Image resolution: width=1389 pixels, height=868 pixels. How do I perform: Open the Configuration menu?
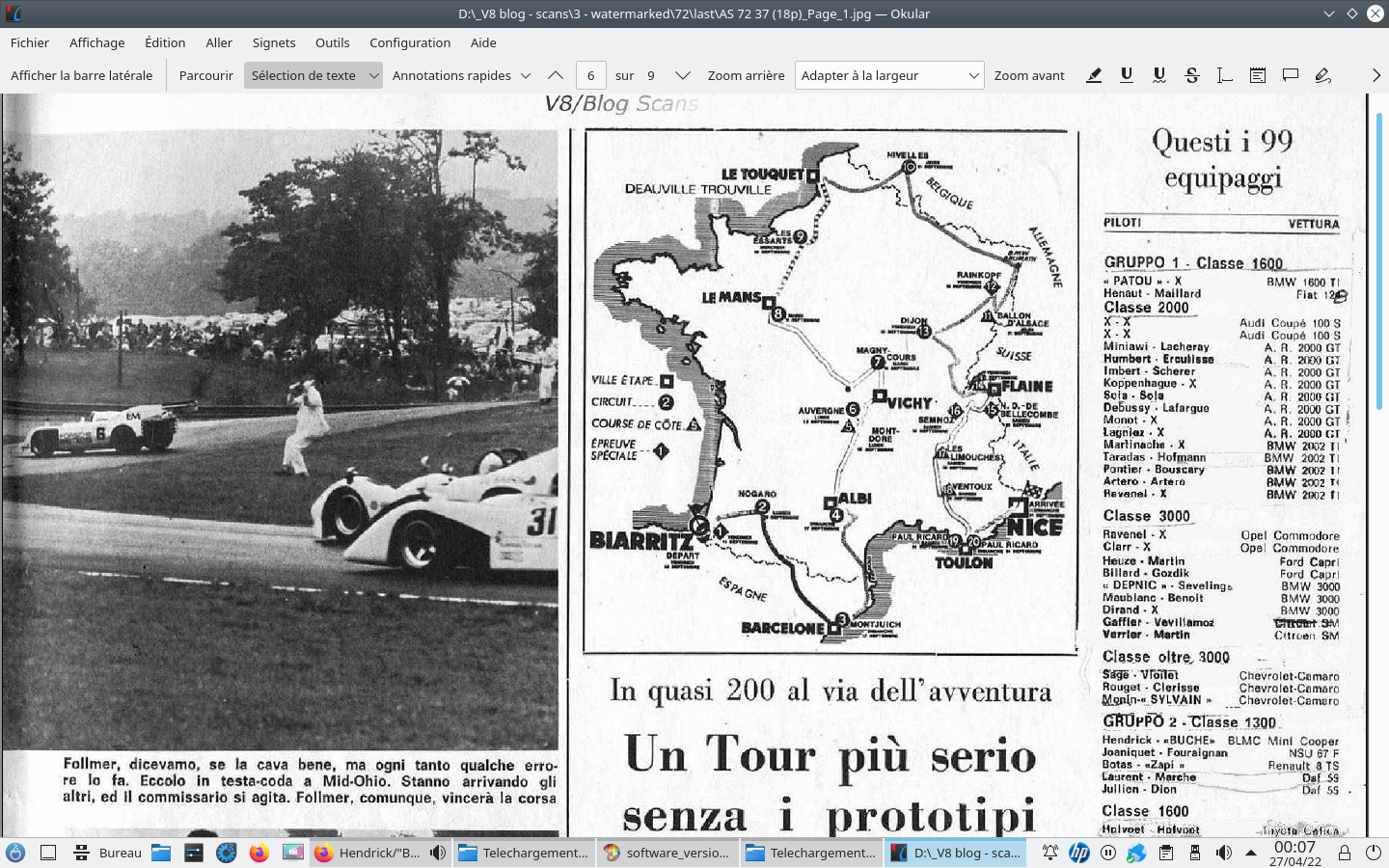[x=410, y=42]
